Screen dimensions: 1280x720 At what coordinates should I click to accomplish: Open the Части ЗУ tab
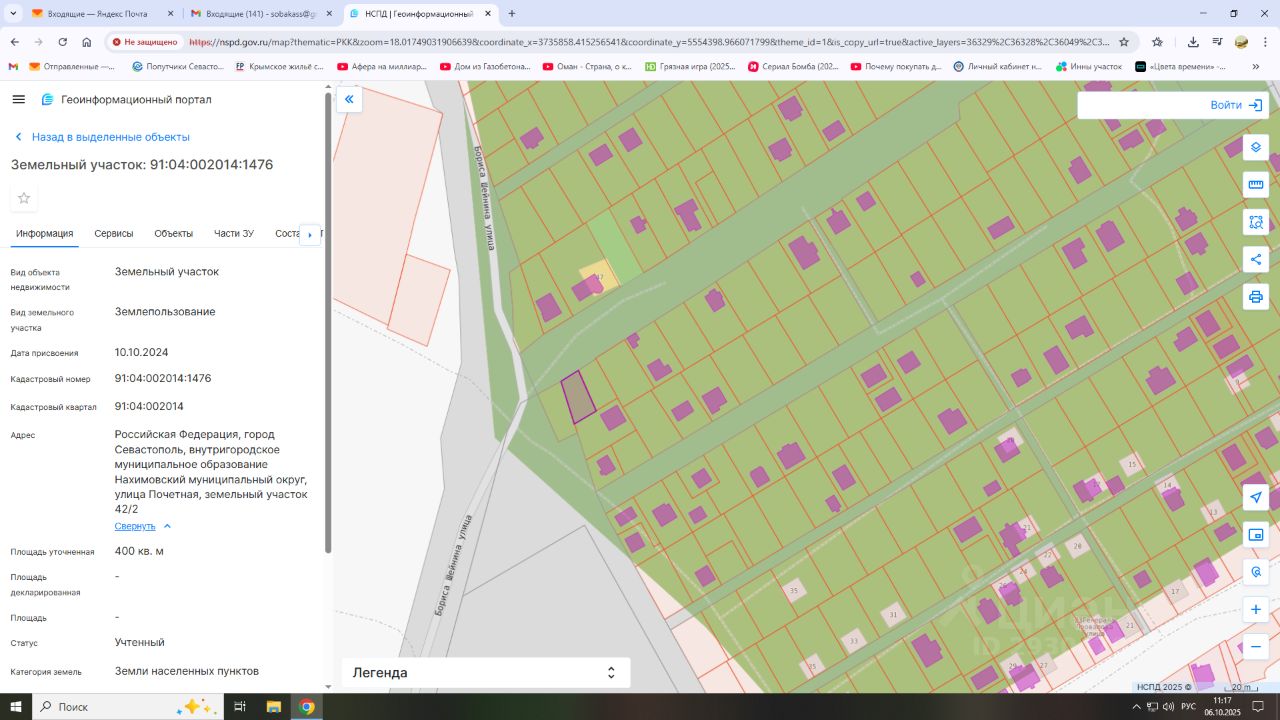coord(234,233)
